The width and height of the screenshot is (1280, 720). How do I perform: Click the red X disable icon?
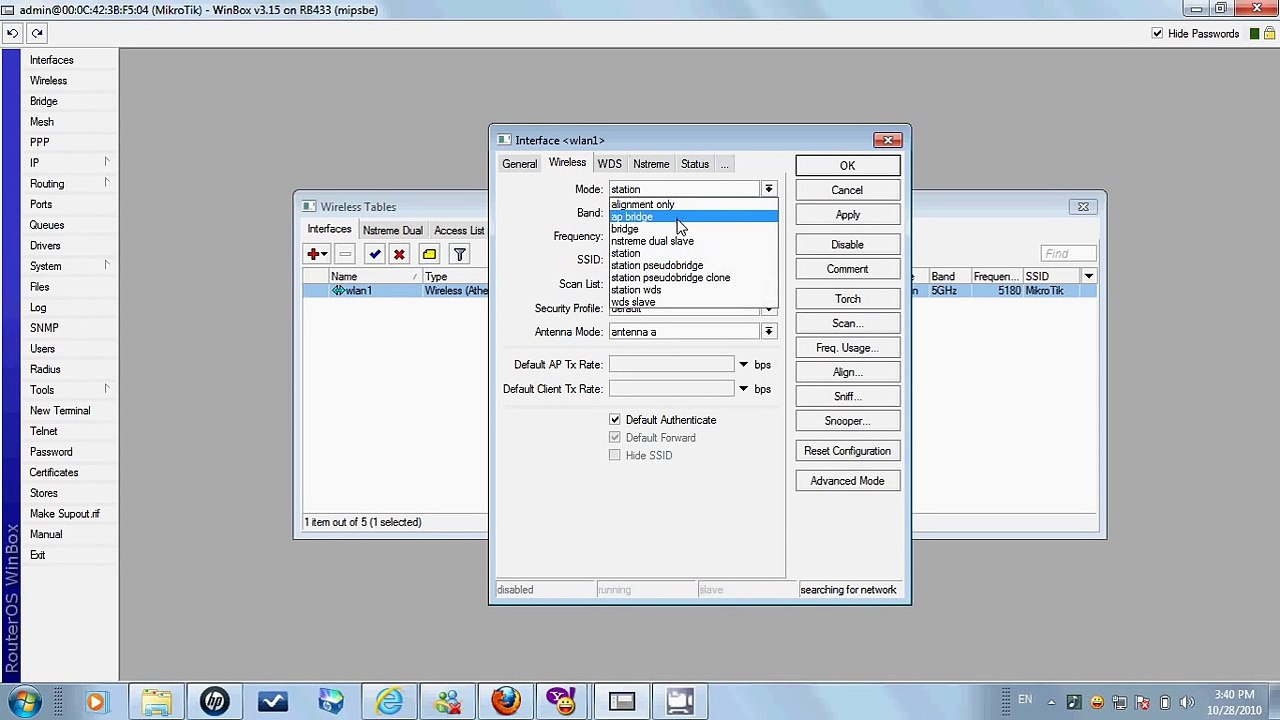click(399, 254)
